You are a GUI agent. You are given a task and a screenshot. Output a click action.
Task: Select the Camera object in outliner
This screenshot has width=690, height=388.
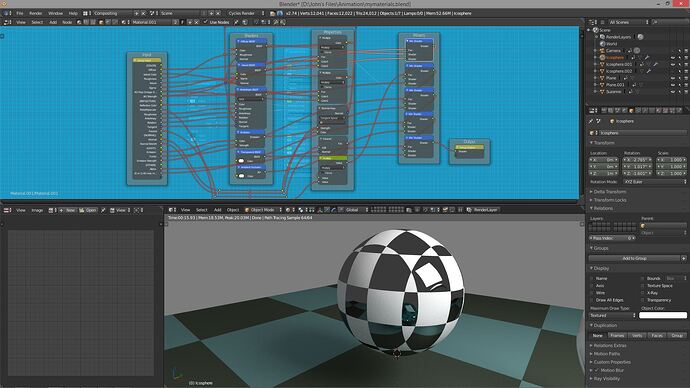pos(613,51)
